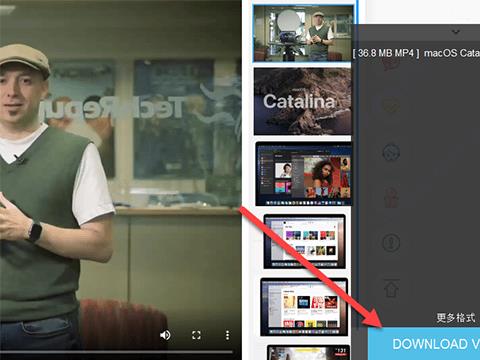The width and height of the screenshot is (480, 360).
Task: Click the dimmed circled info icon
Action: 391,242
